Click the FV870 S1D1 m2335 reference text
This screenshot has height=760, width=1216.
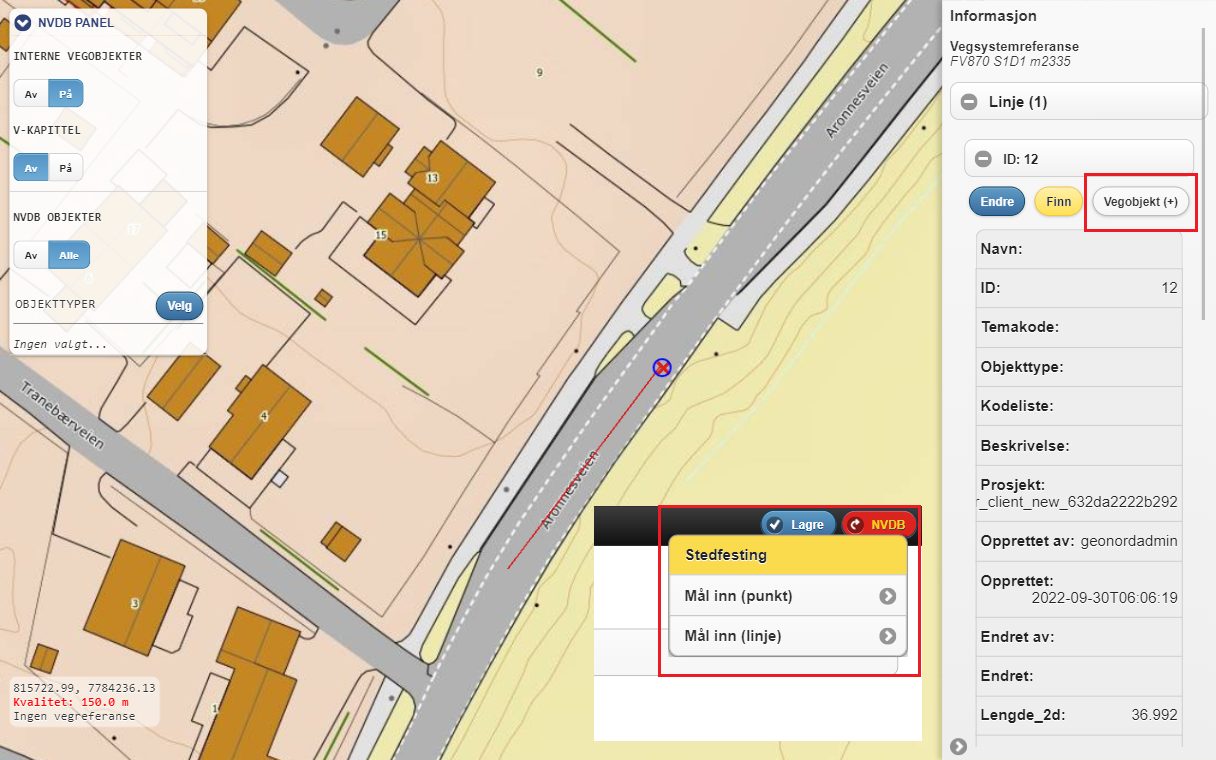coord(1008,61)
